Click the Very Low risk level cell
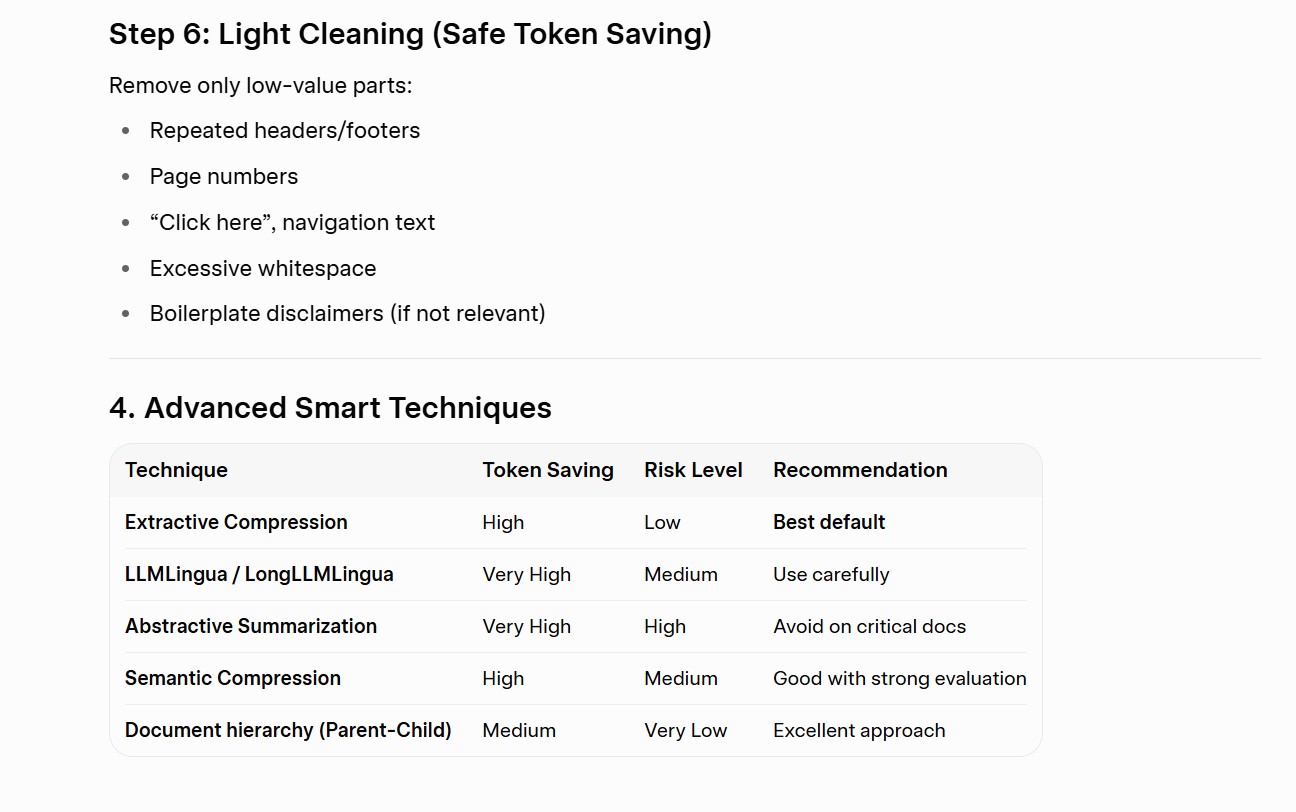This screenshot has height=812, width=1296. [x=685, y=730]
